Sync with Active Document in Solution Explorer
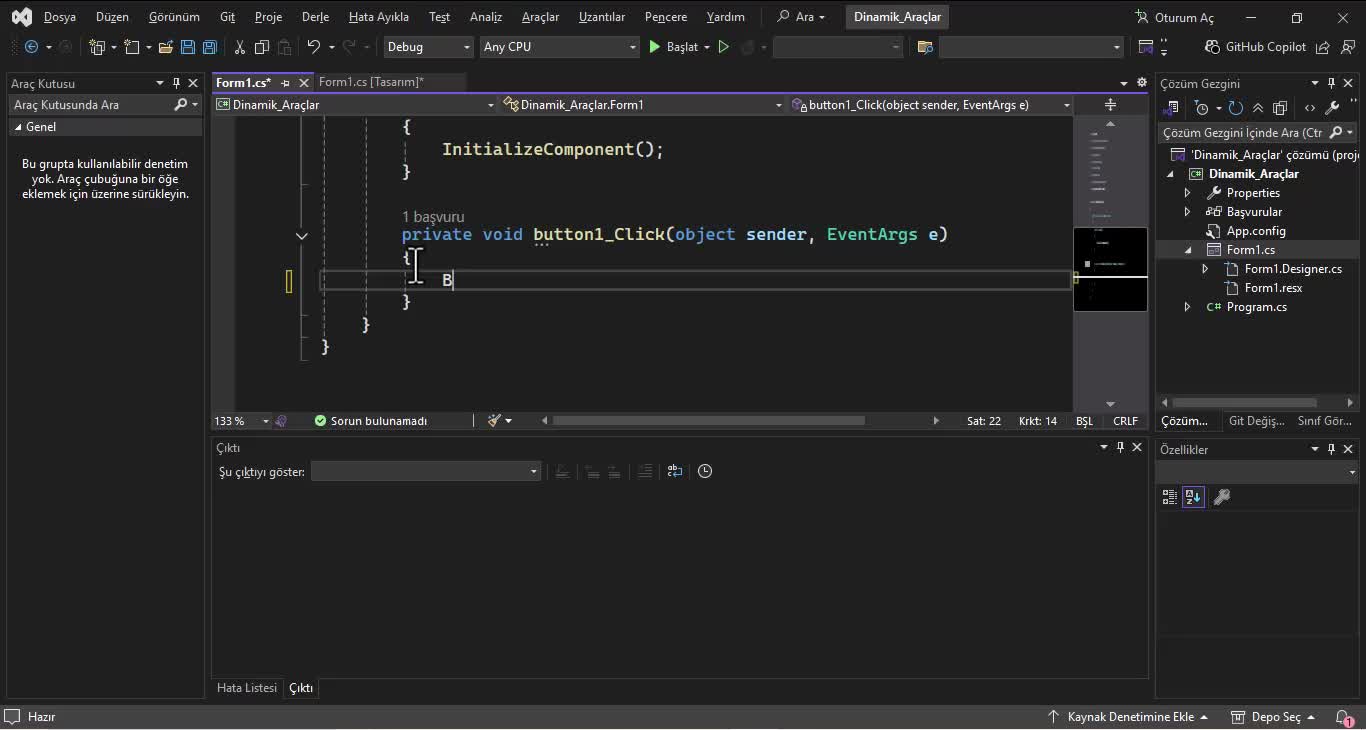This screenshot has width=1366, height=730. tap(1236, 108)
